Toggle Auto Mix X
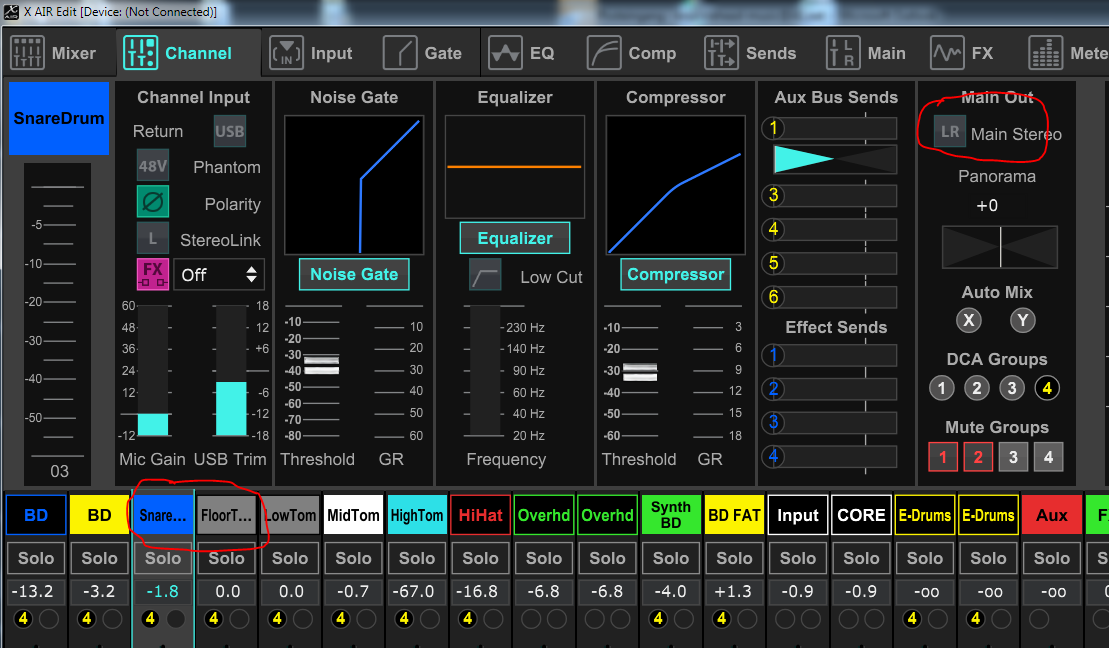The image size is (1109, 648). [969, 320]
